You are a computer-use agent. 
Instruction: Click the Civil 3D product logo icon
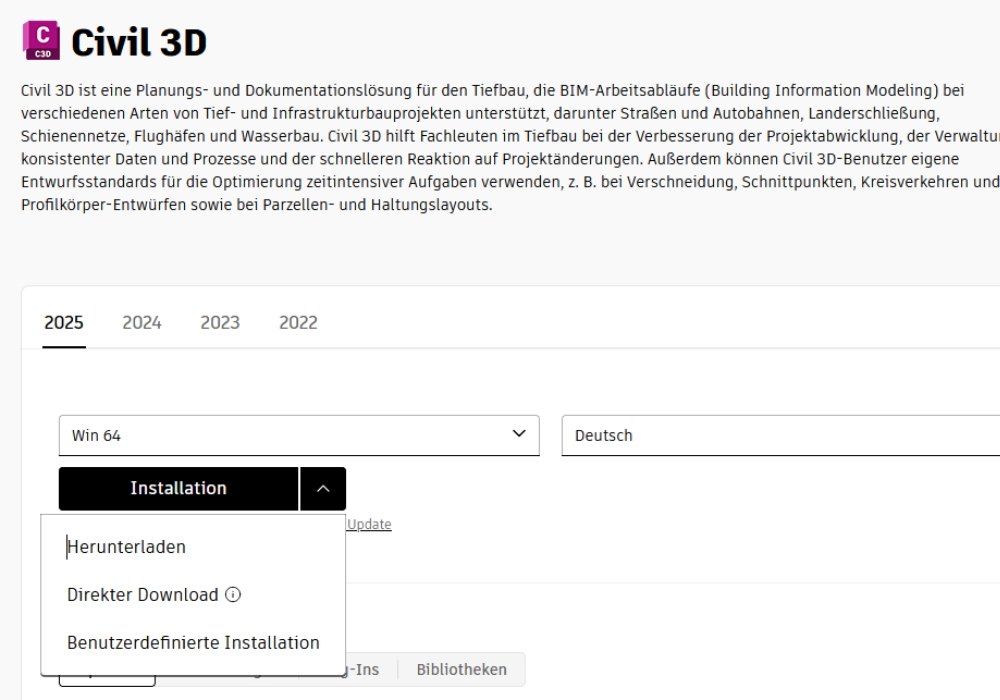41,40
